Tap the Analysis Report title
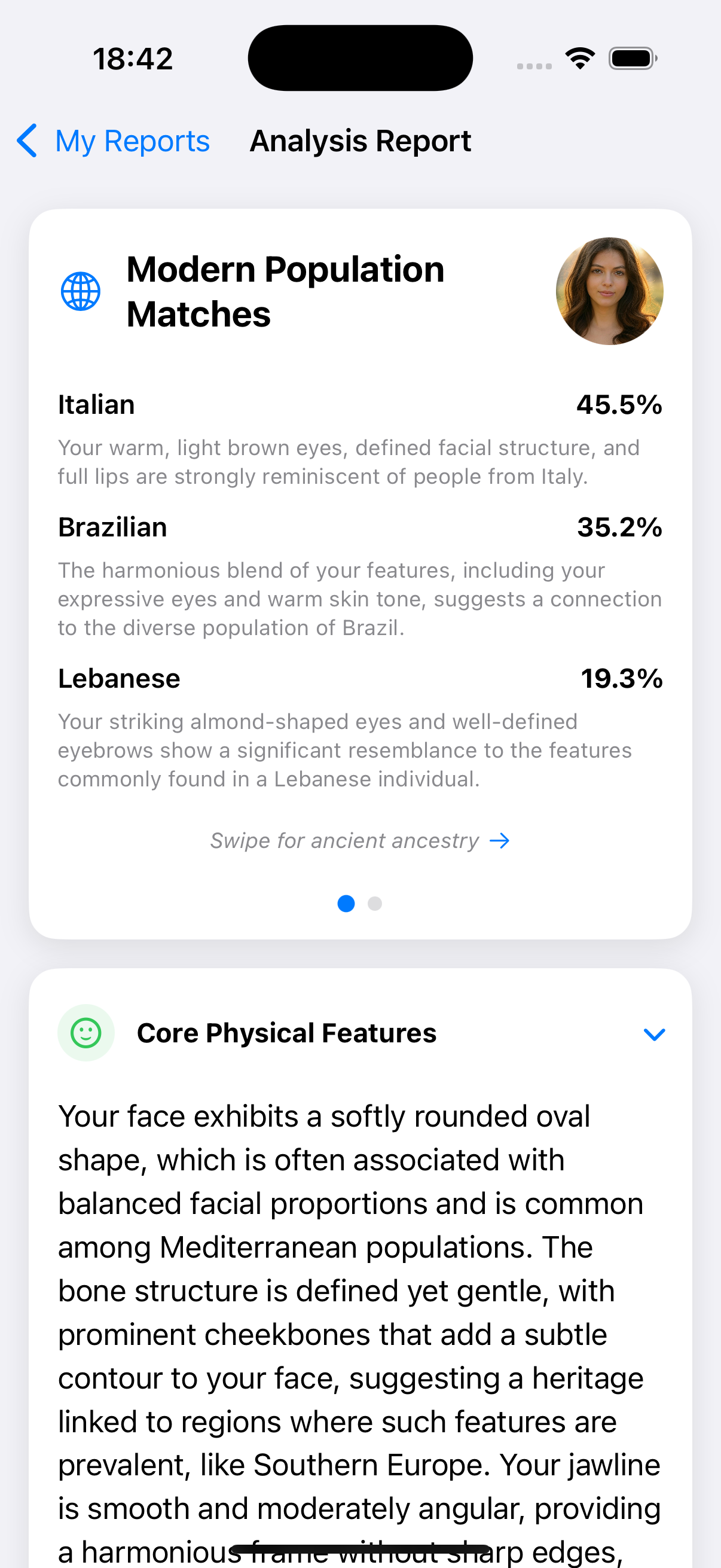This screenshot has height=1568, width=721. [x=360, y=141]
